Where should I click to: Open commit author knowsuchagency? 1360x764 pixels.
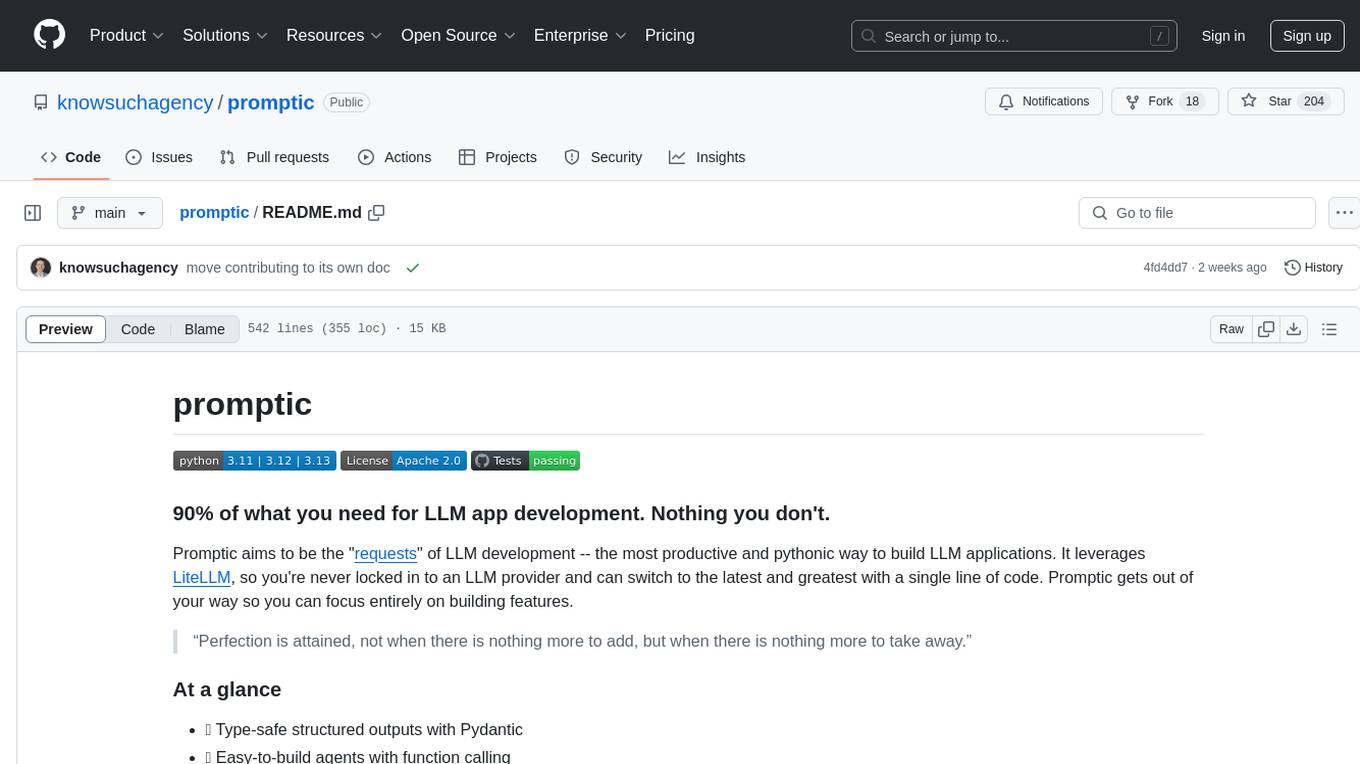pyautogui.click(x=119, y=268)
